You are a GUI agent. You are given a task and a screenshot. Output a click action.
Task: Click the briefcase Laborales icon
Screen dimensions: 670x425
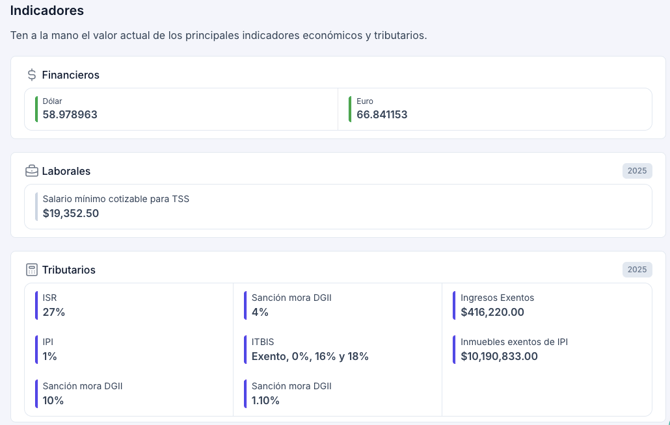32,171
